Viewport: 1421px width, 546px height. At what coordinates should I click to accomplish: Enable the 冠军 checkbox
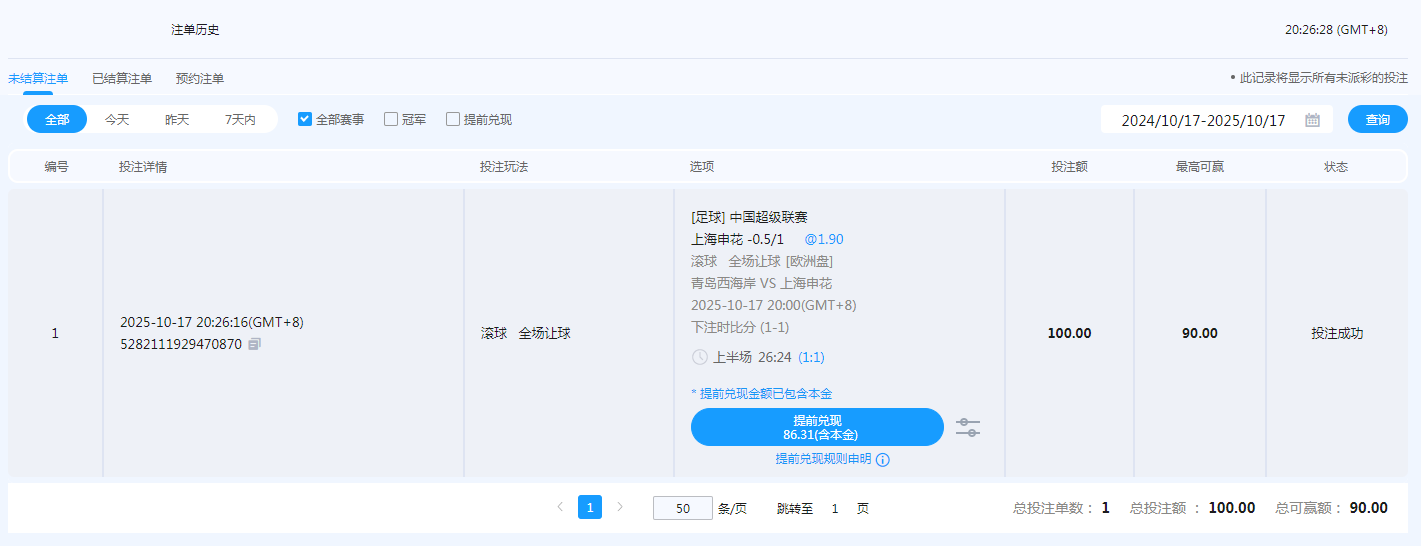point(391,119)
